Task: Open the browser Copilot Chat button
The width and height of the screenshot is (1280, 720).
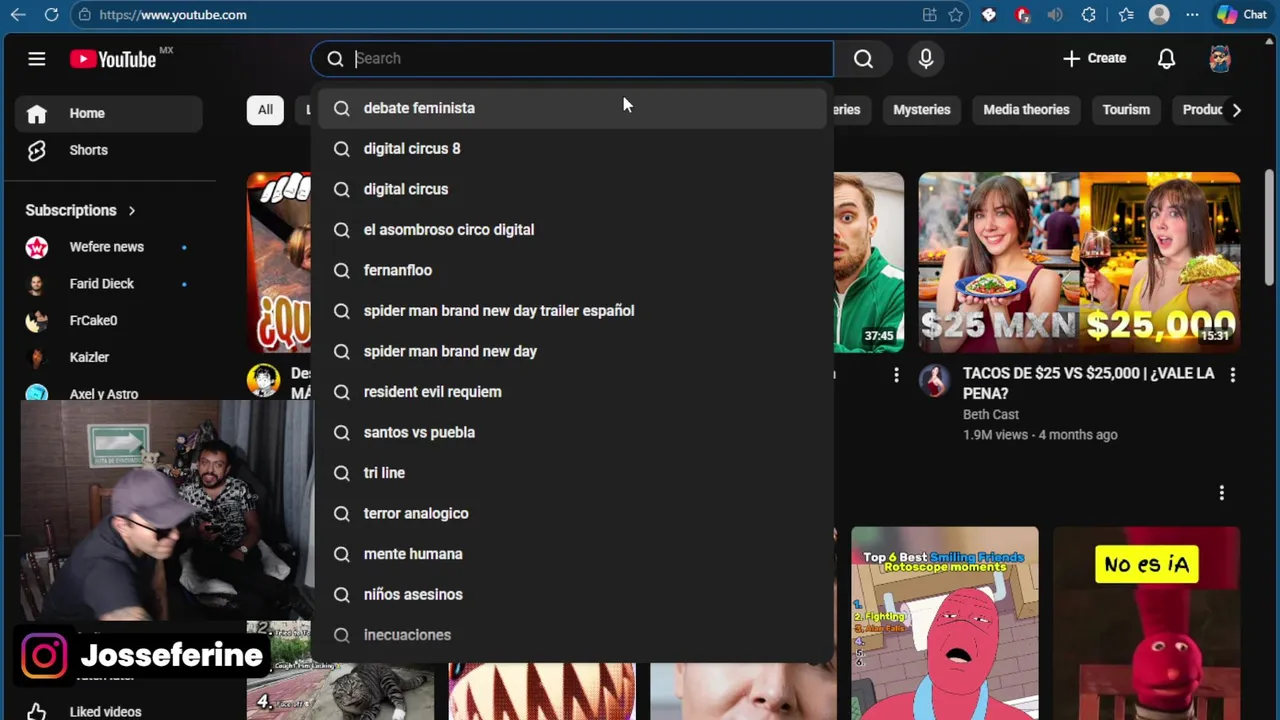Action: [x=1242, y=15]
